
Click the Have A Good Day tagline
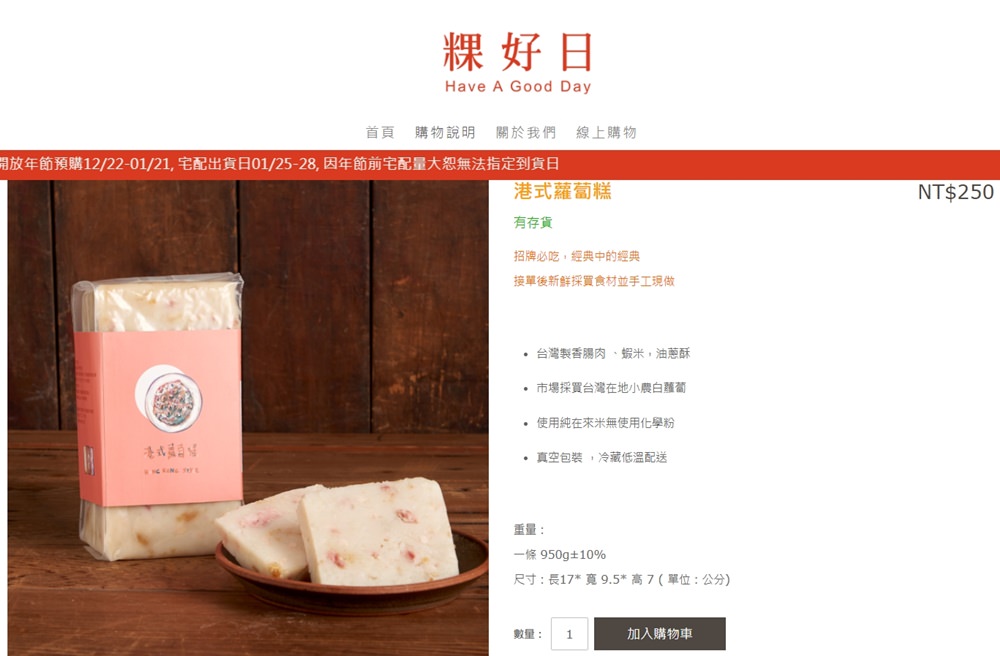coord(518,86)
